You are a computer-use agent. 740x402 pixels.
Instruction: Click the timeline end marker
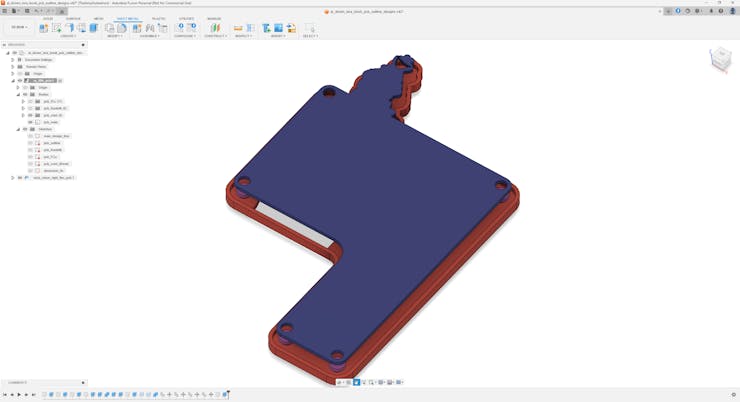tap(228, 394)
